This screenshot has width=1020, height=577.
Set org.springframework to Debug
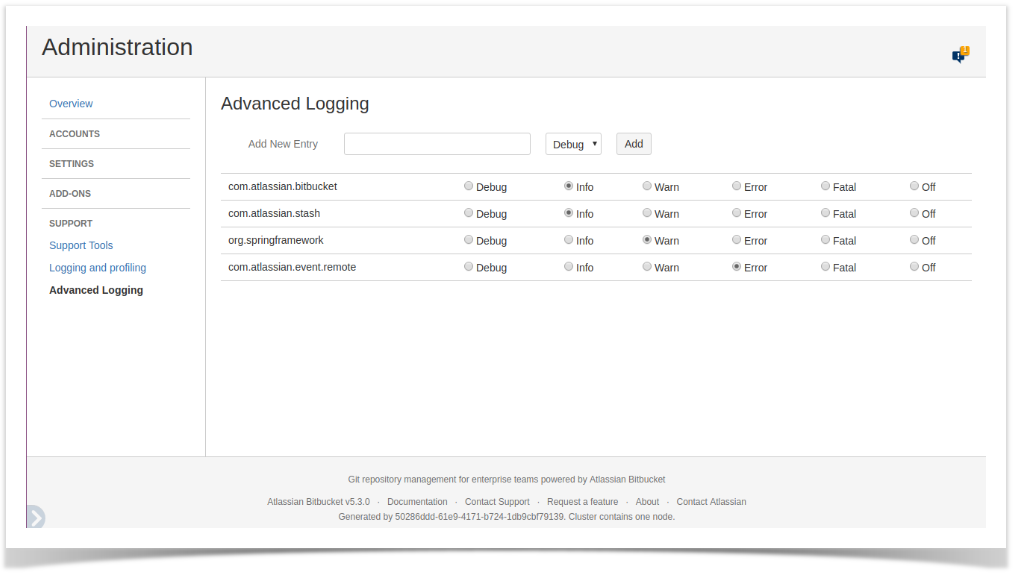[x=468, y=239]
